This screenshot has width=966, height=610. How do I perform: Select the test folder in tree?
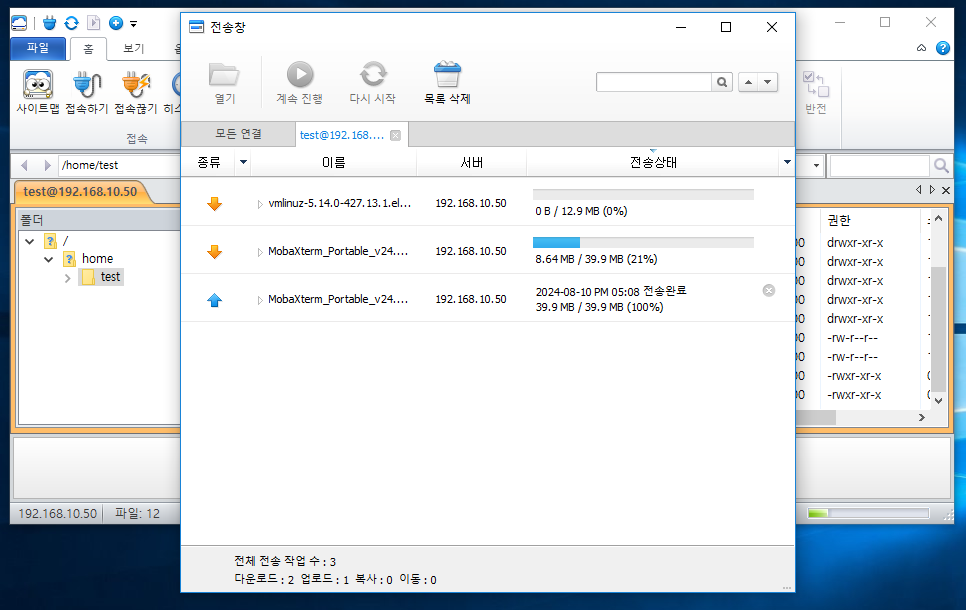tap(110, 277)
